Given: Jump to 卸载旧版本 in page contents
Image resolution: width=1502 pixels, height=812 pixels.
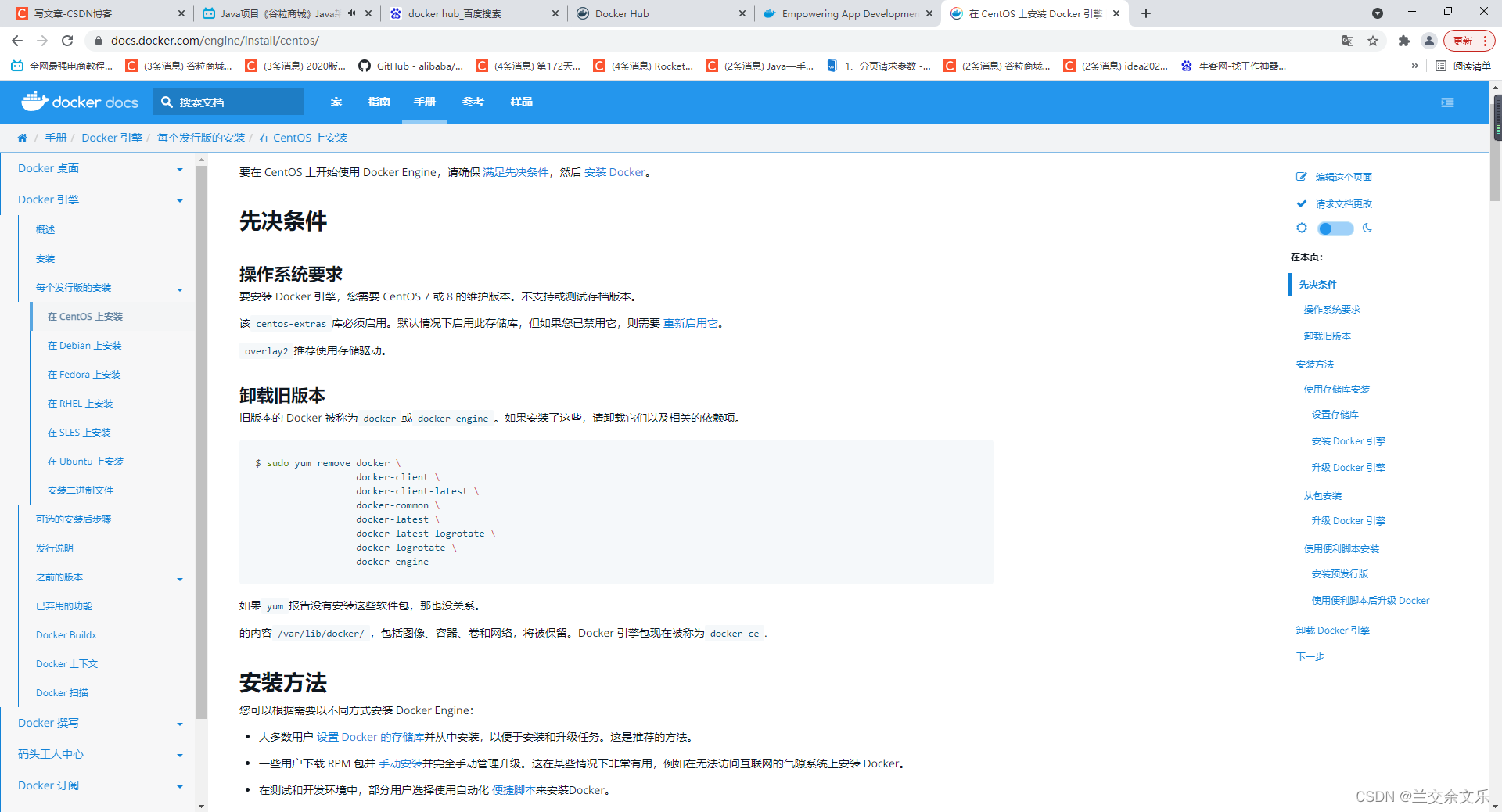Looking at the screenshot, I should [x=1327, y=336].
